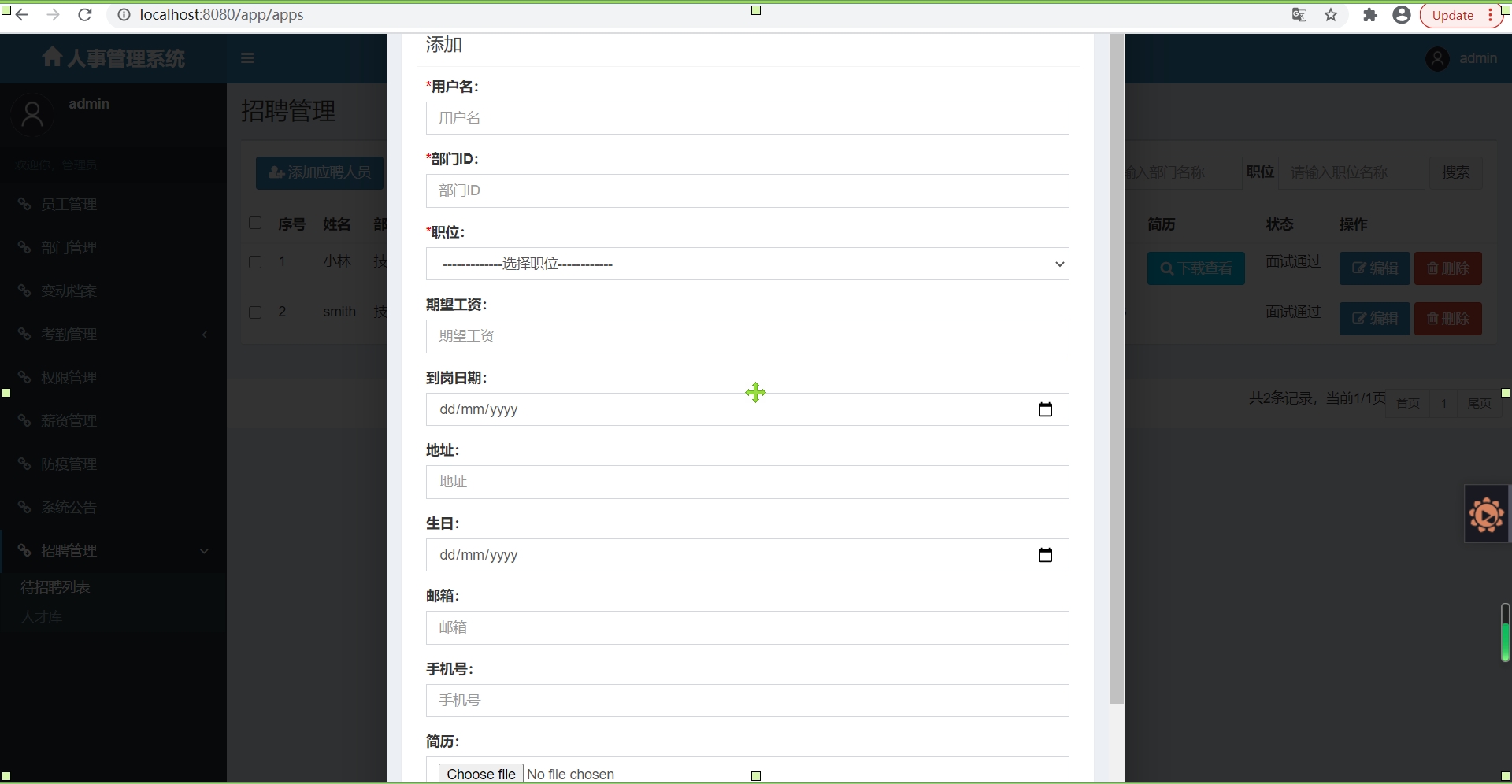Click Choose file for 简历 upload

click(x=480, y=774)
